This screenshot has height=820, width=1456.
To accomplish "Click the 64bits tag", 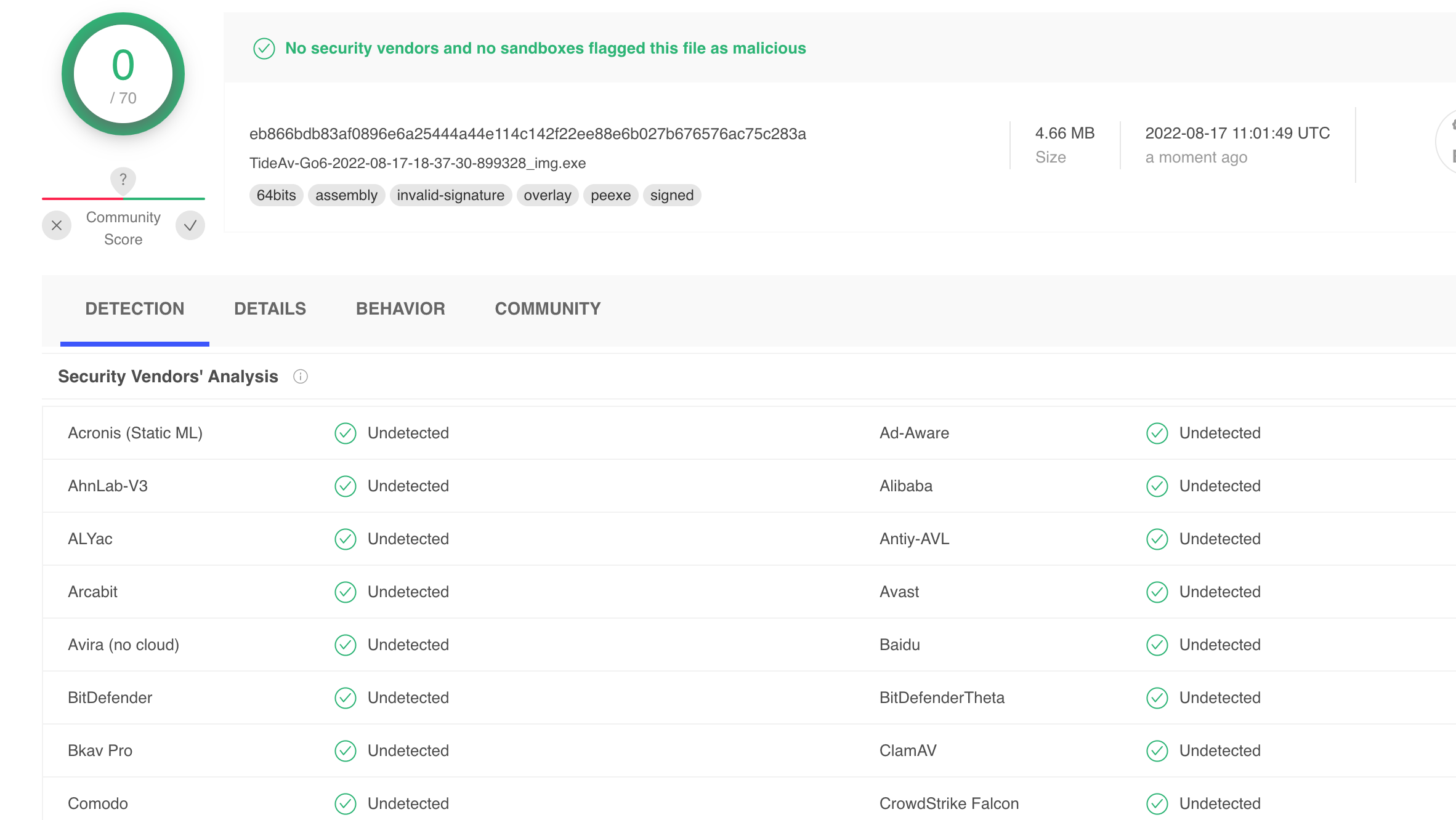I will point(276,195).
